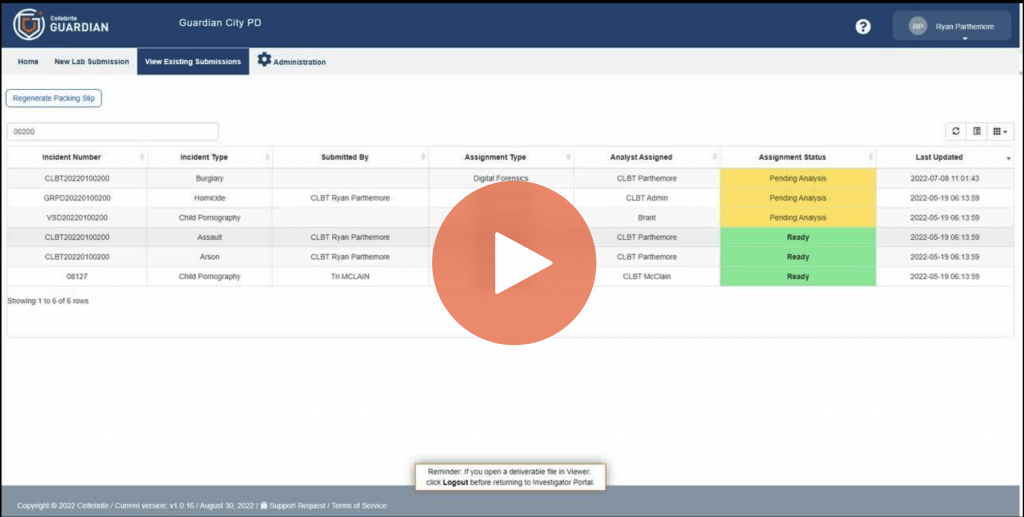Toggle Last Updated descending sort arrow
Viewport: 1024px width, 517px height.
point(1008,158)
